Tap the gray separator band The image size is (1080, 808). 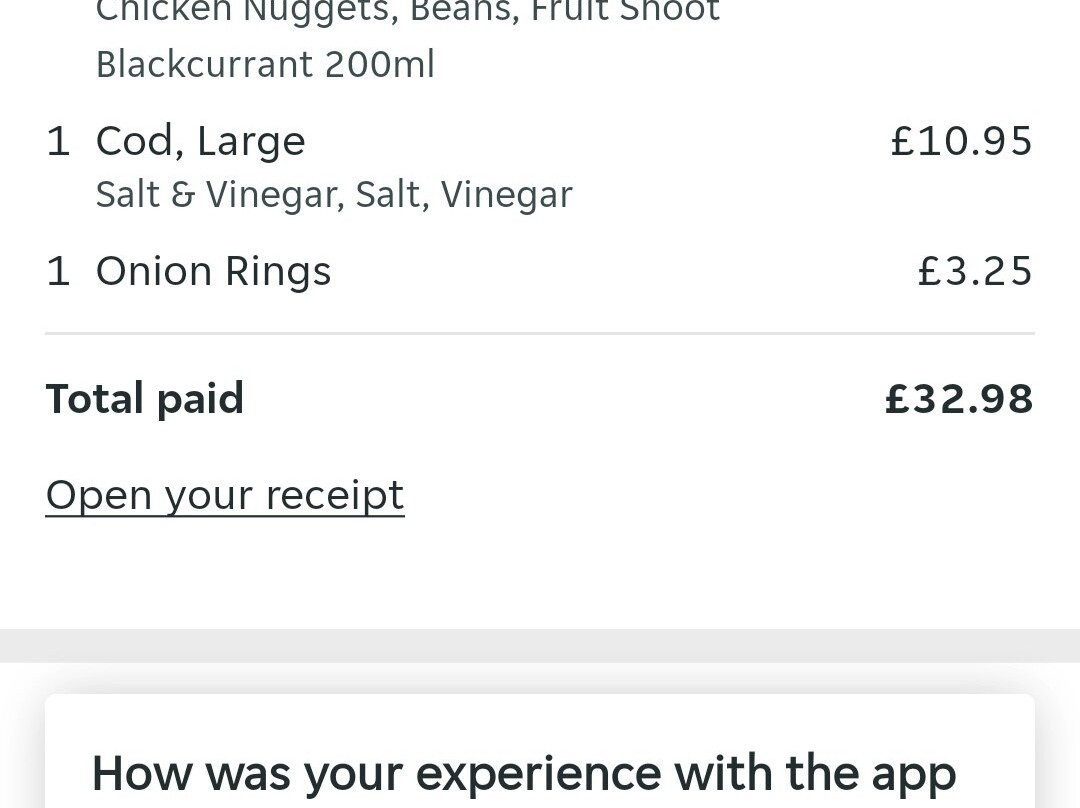tap(540, 645)
